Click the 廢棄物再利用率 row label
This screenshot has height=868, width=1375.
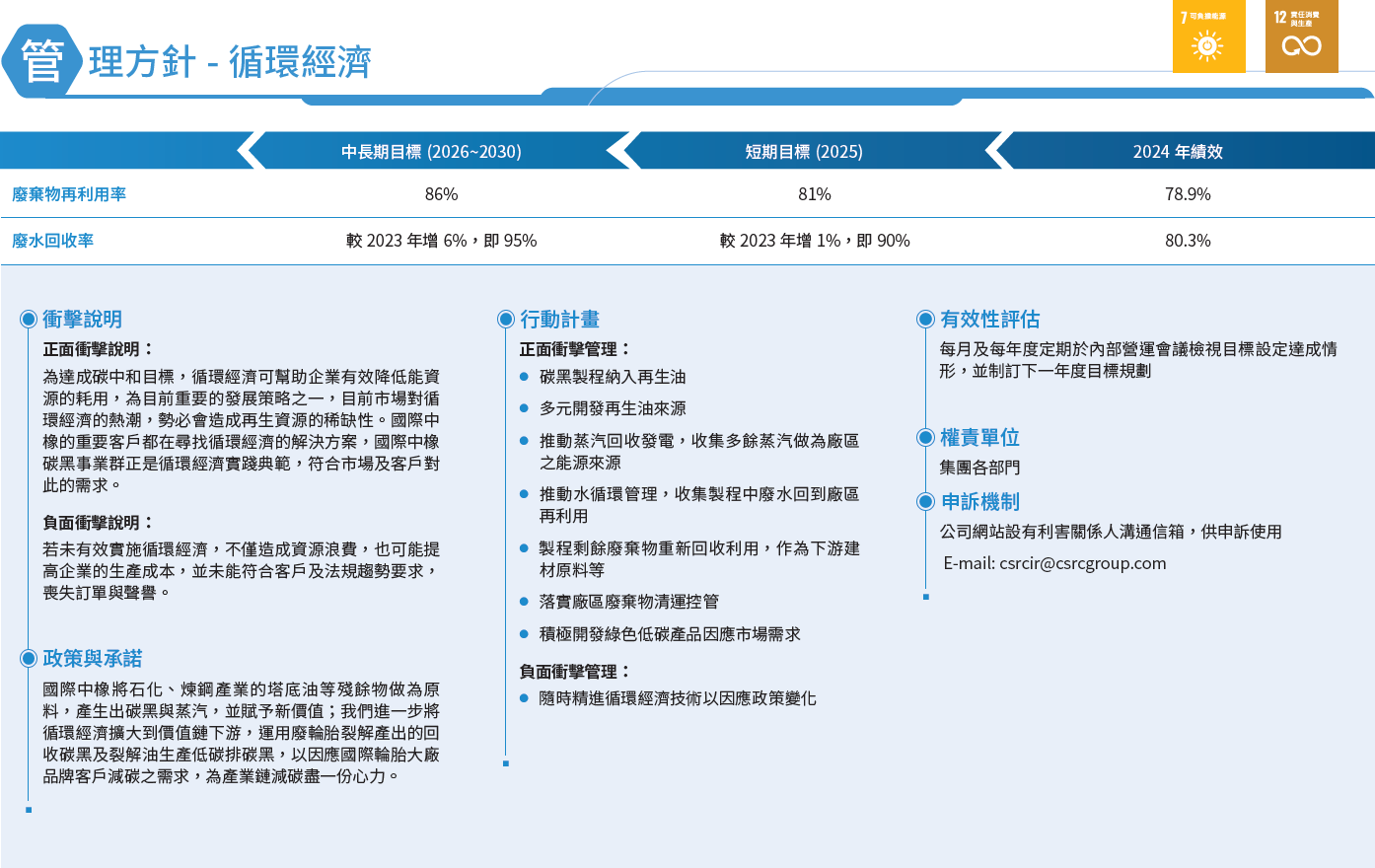[69, 195]
